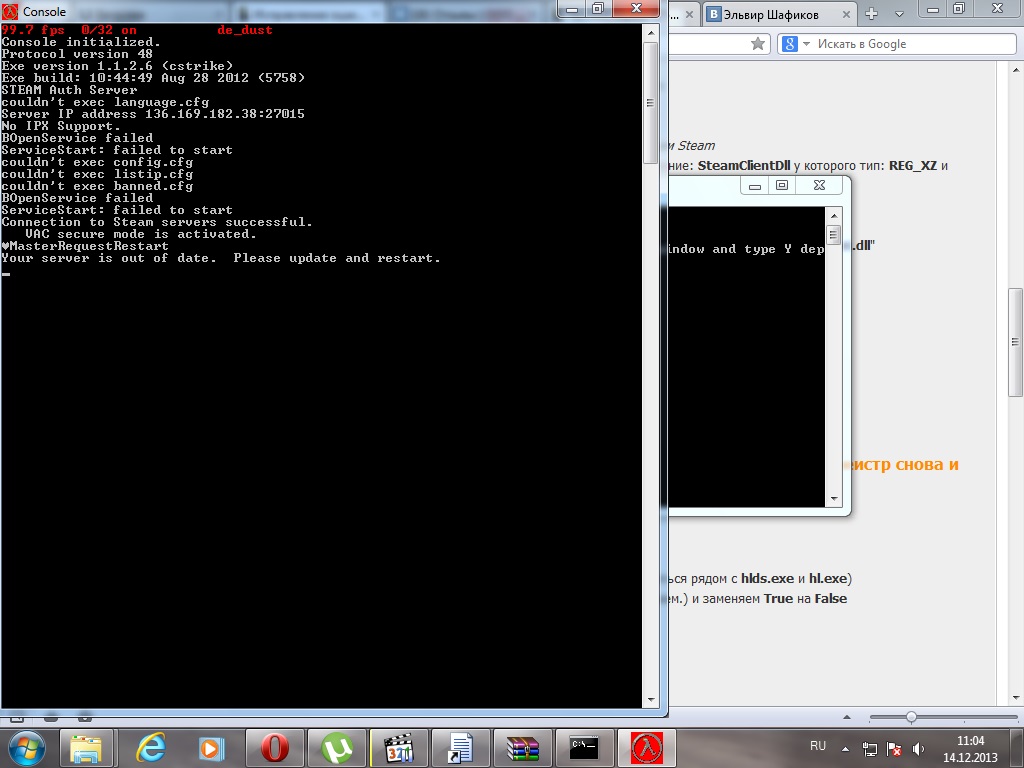Click the Show desktop strip on the taskbar
The height and width of the screenshot is (768, 1024).
[1019, 748]
